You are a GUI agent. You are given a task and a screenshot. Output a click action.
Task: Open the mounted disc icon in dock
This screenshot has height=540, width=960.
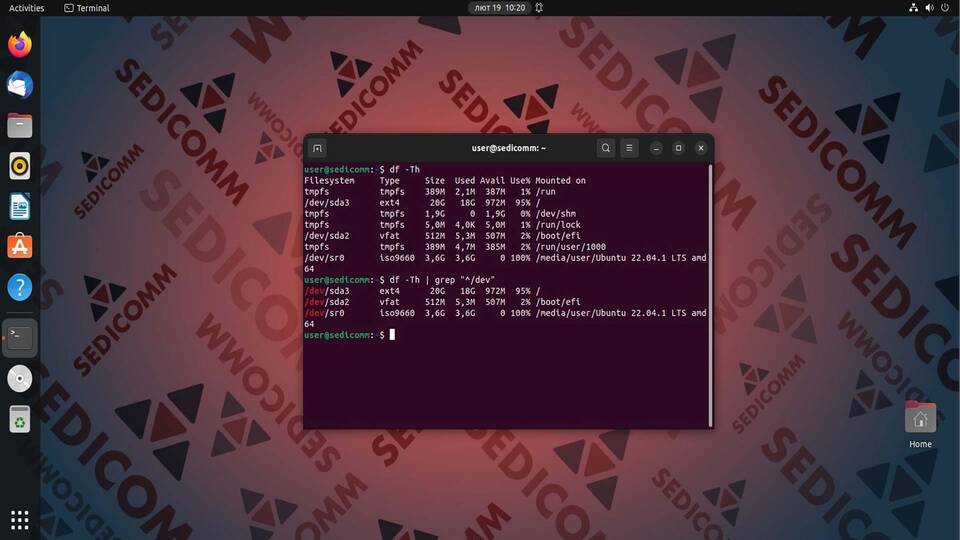20,378
